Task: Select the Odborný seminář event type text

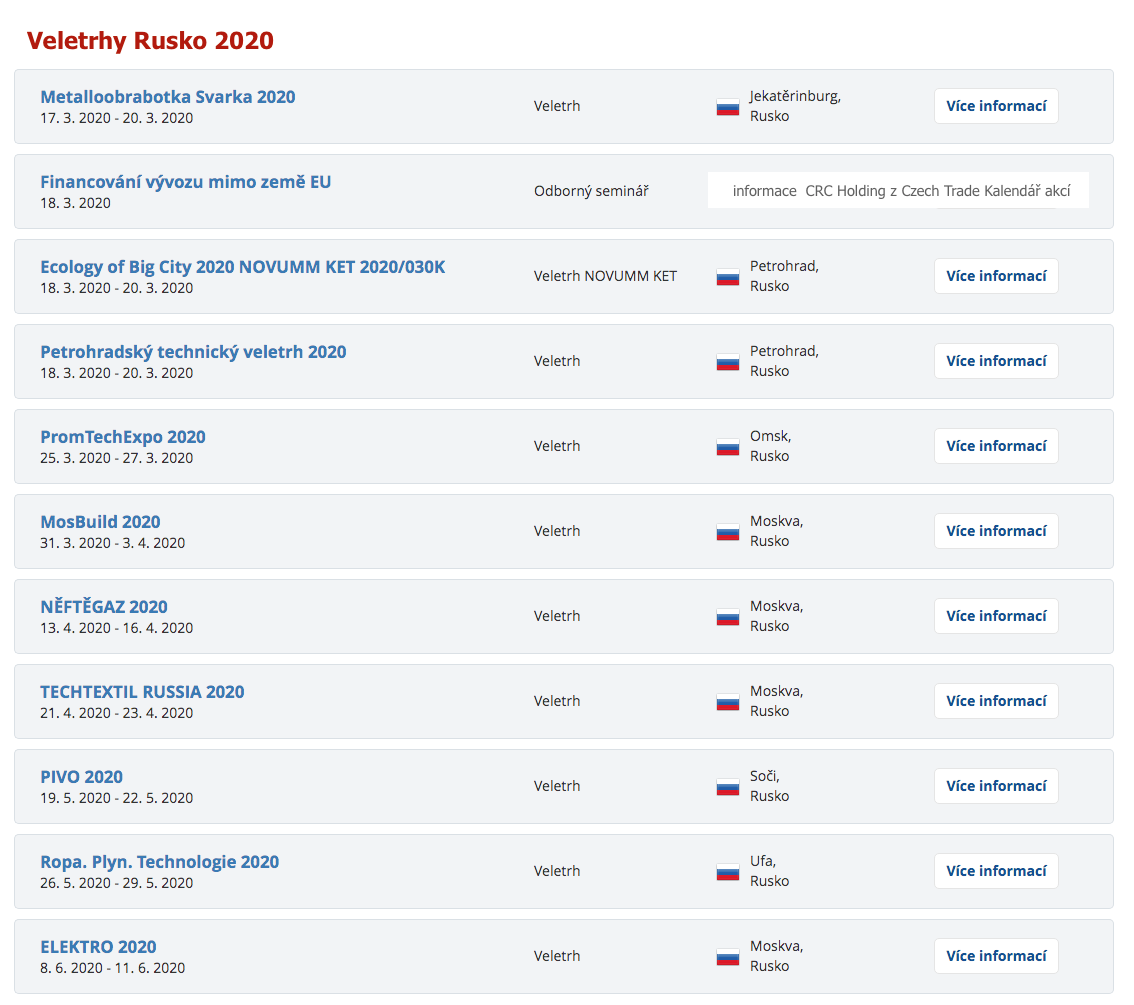Action: point(591,191)
